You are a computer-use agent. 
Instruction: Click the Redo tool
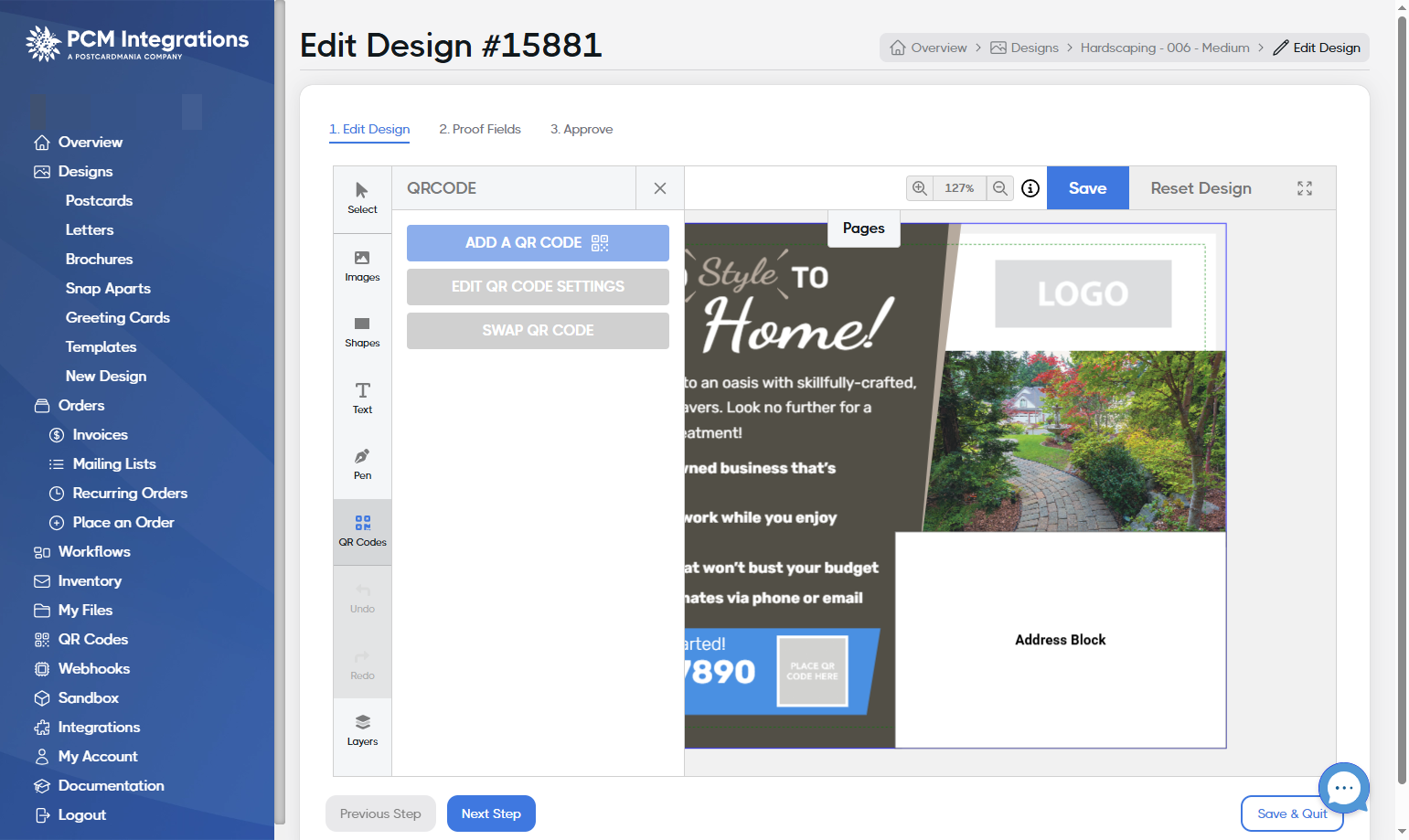pyautogui.click(x=362, y=665)
